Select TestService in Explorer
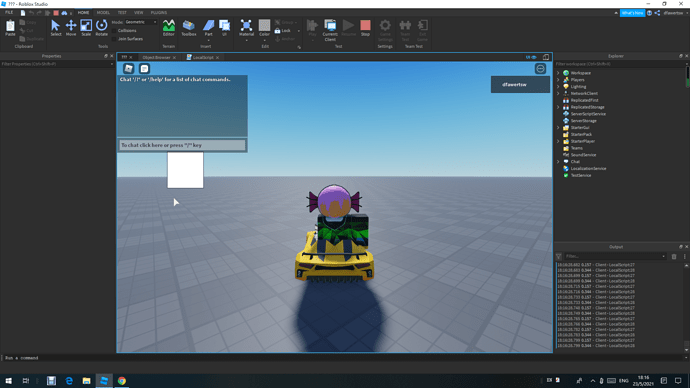 580,176
